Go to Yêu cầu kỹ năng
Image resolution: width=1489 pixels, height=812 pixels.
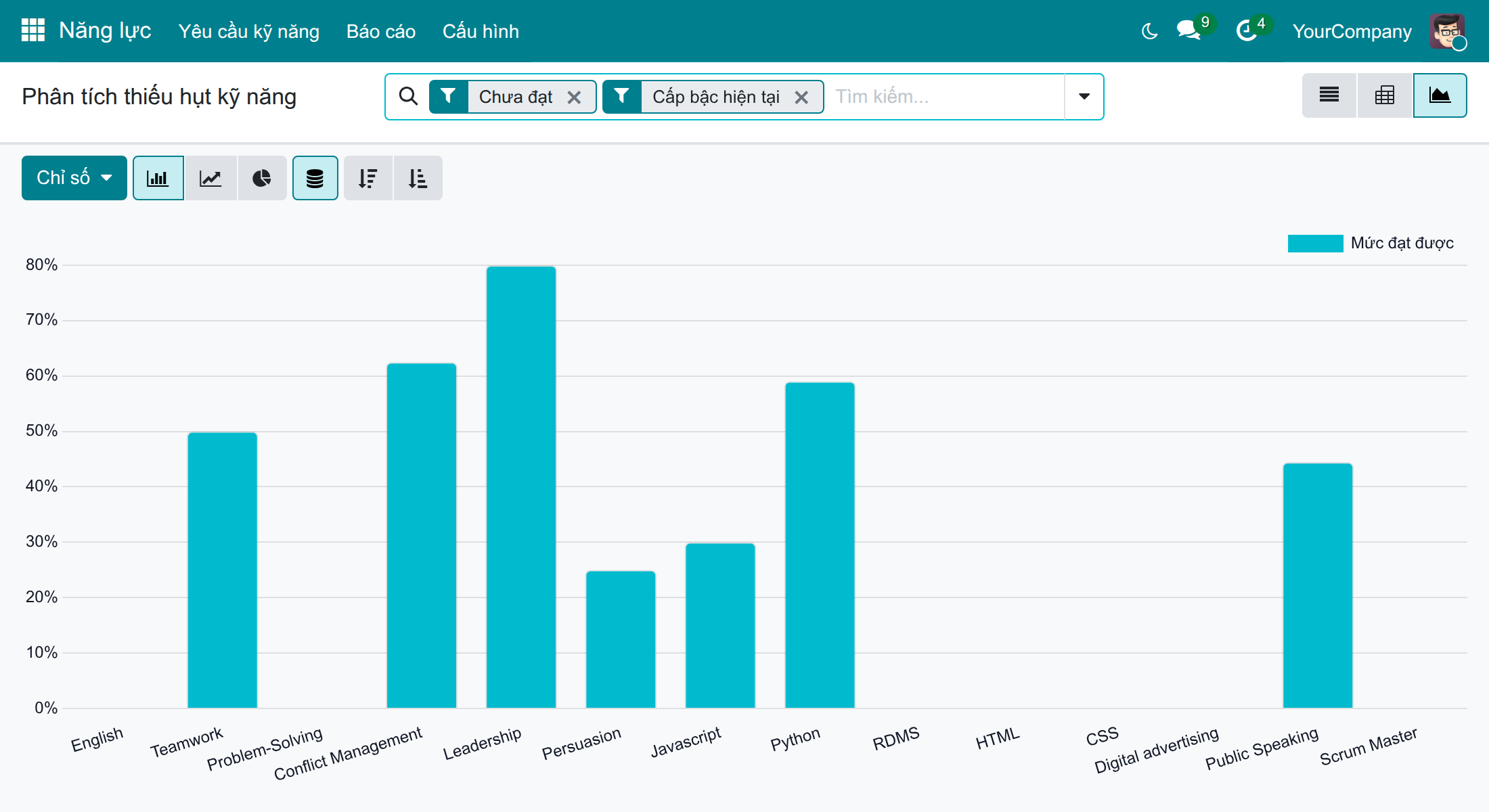(249, 31)
